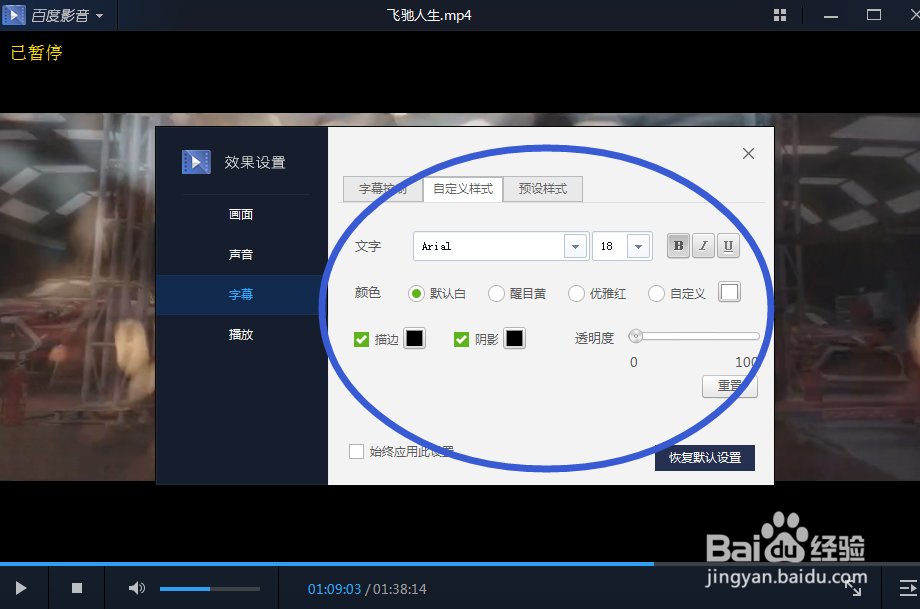Click the 百度影音 logo icon
Viewport: 920px width, 609px height.
tap(13, 15)
